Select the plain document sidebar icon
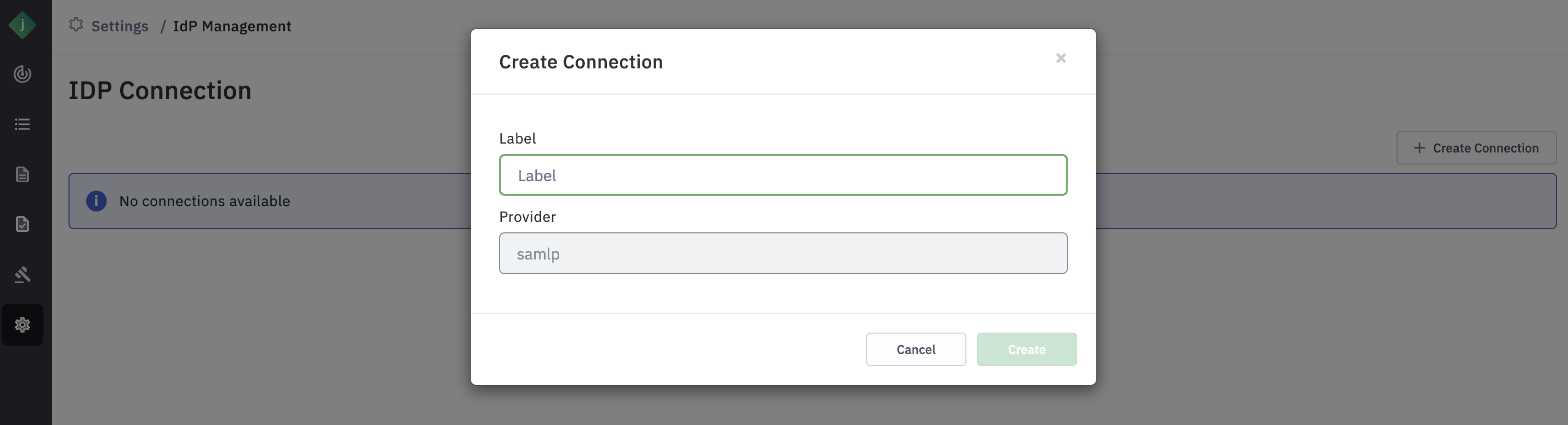1568x425 pixels. coord(22,174)
